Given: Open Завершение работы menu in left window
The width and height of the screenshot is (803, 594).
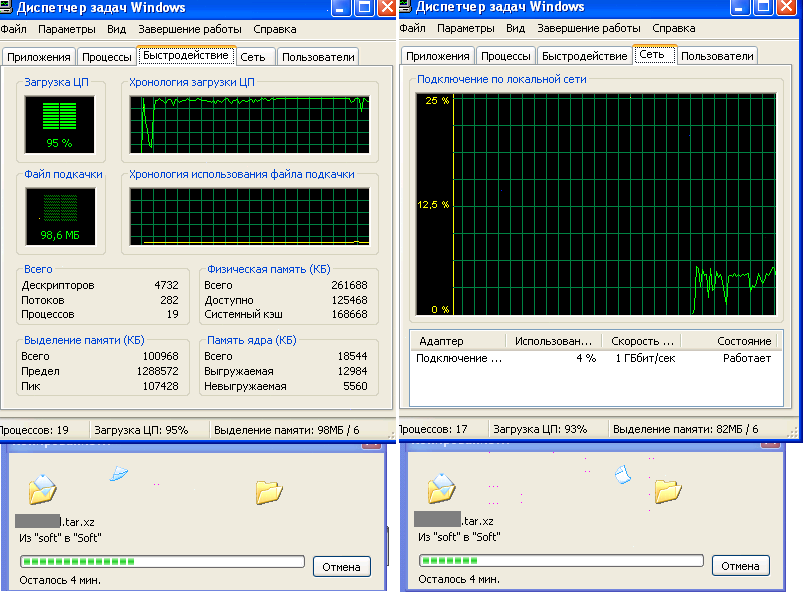Looking at the screenshot, I should (189, 29).
